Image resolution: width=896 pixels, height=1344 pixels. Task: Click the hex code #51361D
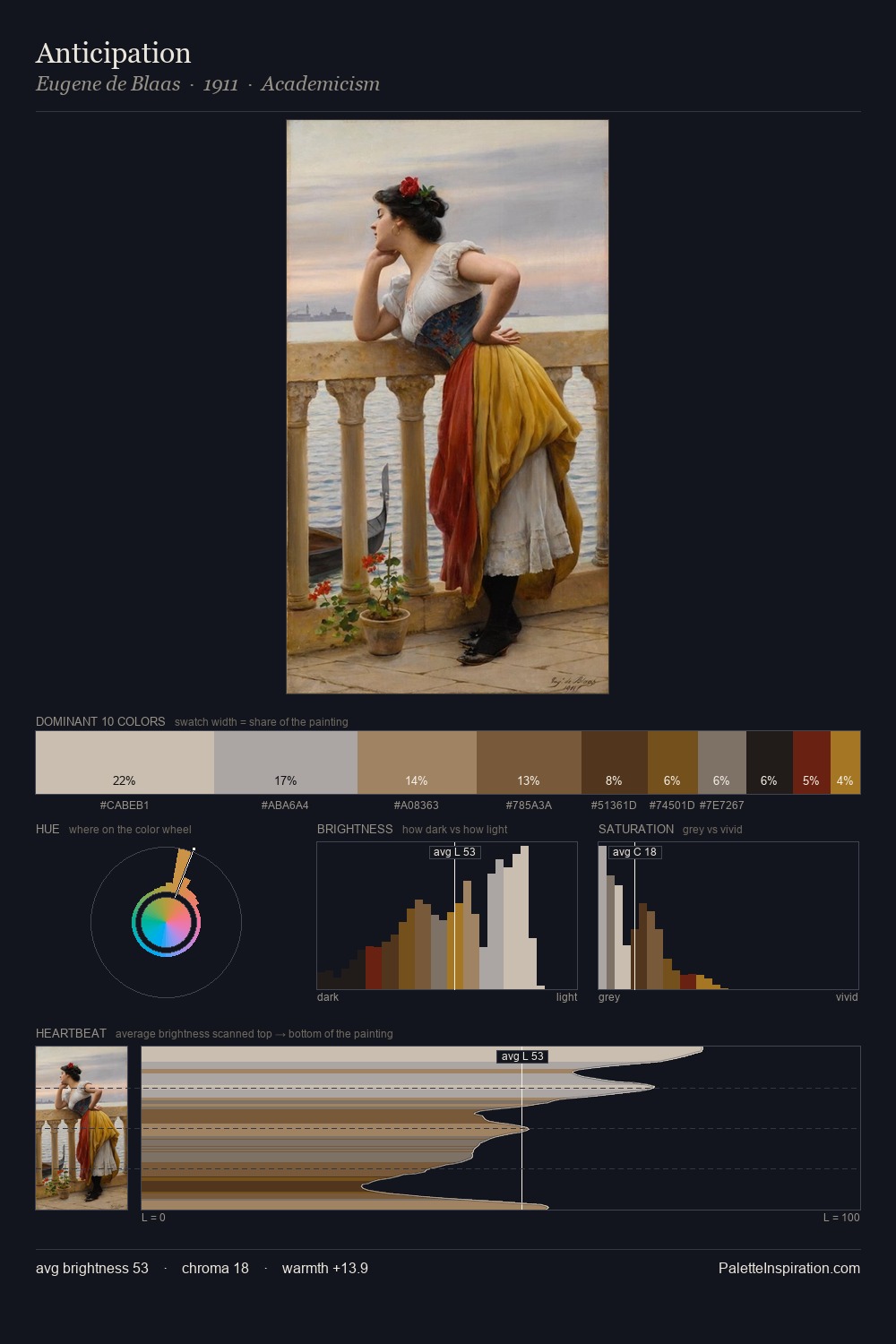pyautogui.click(x=614, y=806)
